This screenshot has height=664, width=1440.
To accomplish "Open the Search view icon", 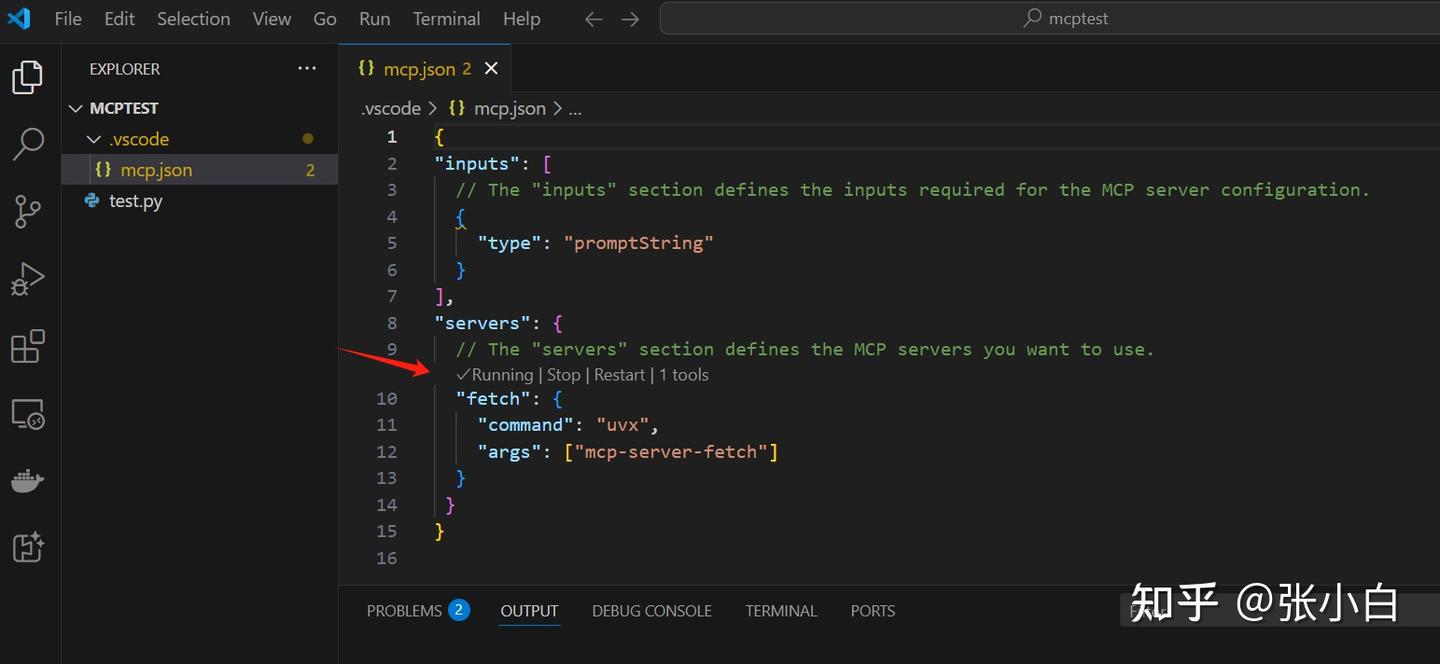I will point(28,144).
